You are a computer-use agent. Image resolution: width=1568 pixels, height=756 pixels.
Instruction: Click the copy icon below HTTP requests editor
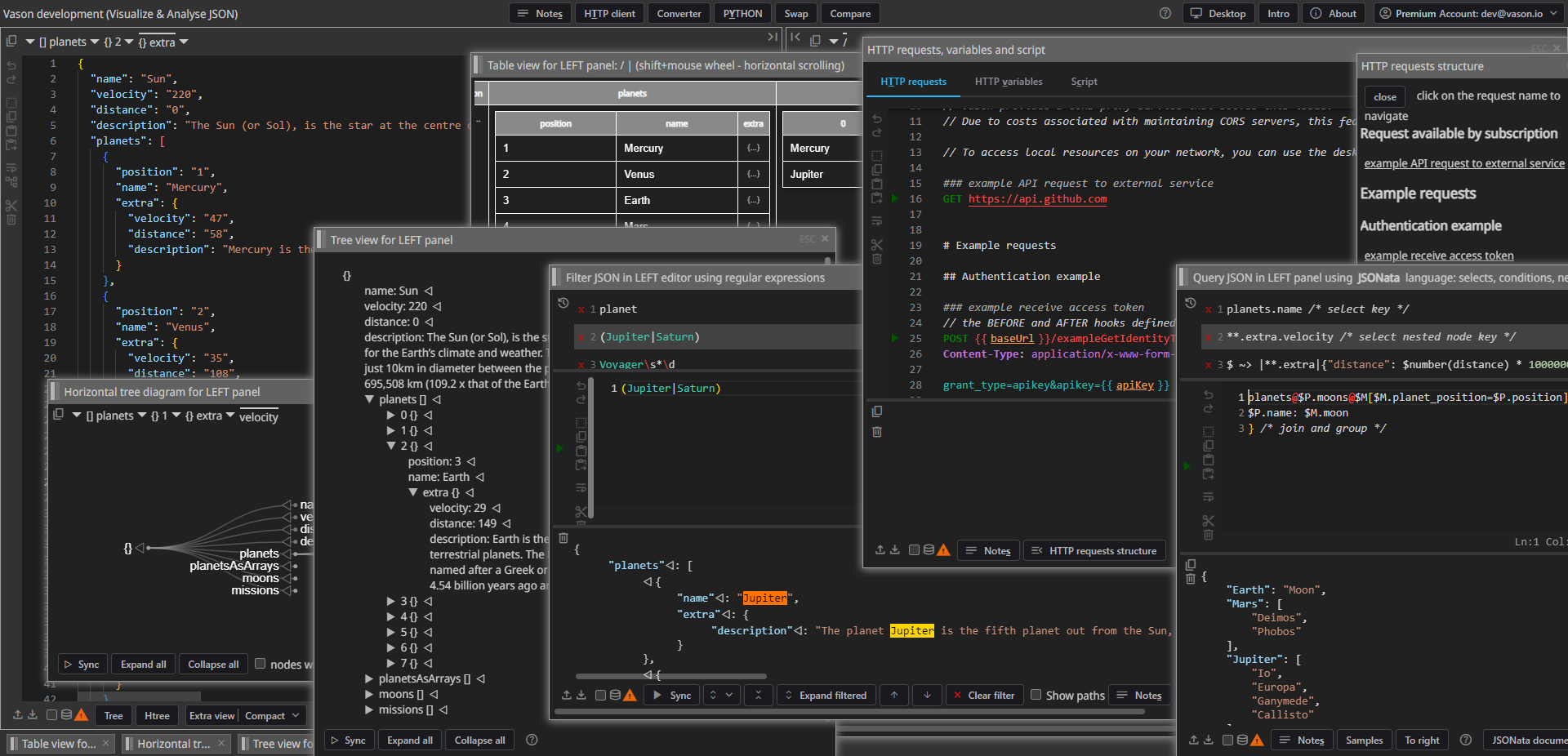click(x=877, y=411)
